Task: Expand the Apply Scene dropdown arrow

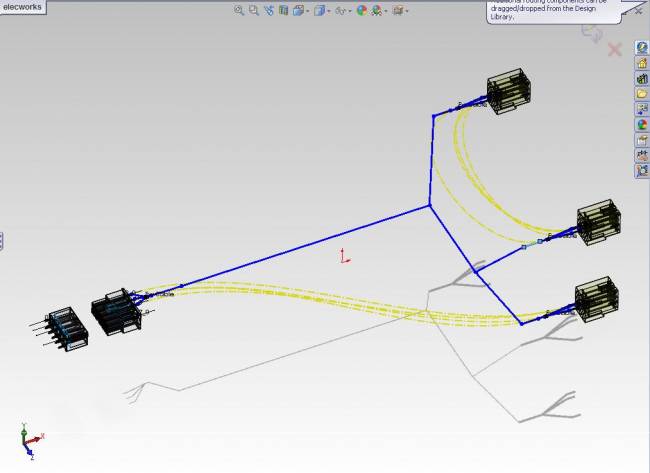Action: tap(386, 11)
